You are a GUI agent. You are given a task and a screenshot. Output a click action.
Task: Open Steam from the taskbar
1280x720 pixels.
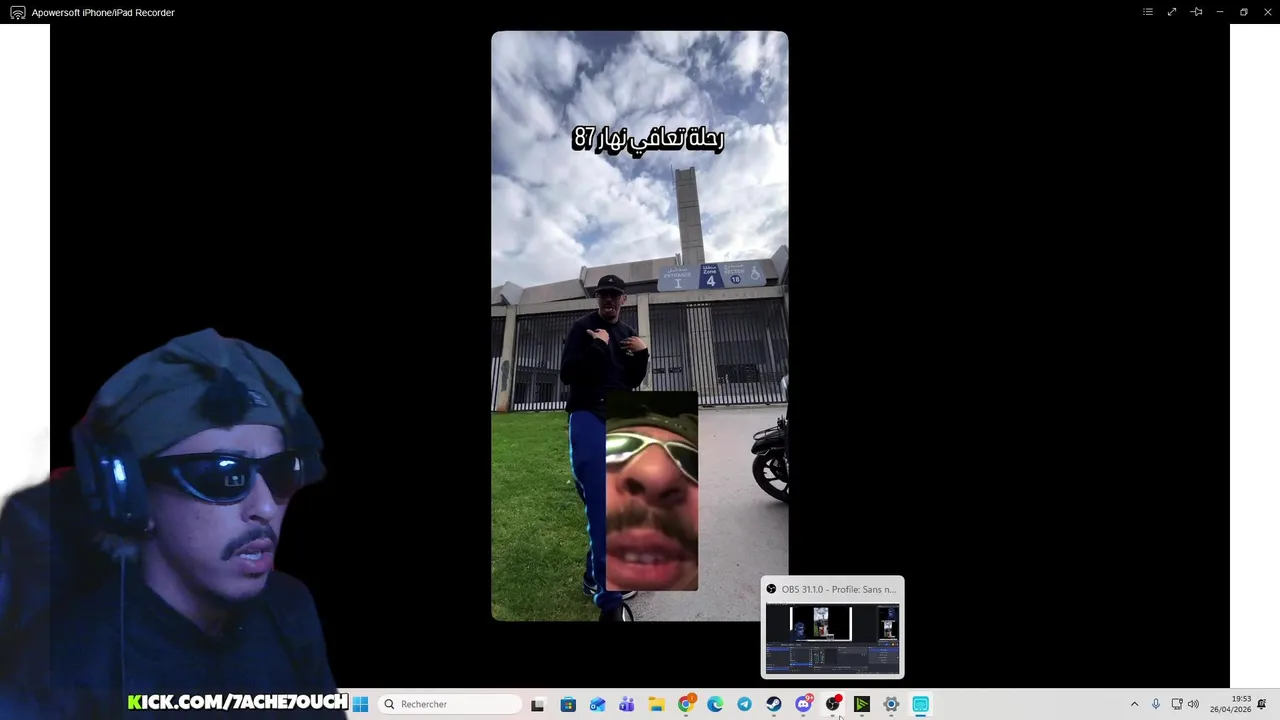[x=774, y=704]
